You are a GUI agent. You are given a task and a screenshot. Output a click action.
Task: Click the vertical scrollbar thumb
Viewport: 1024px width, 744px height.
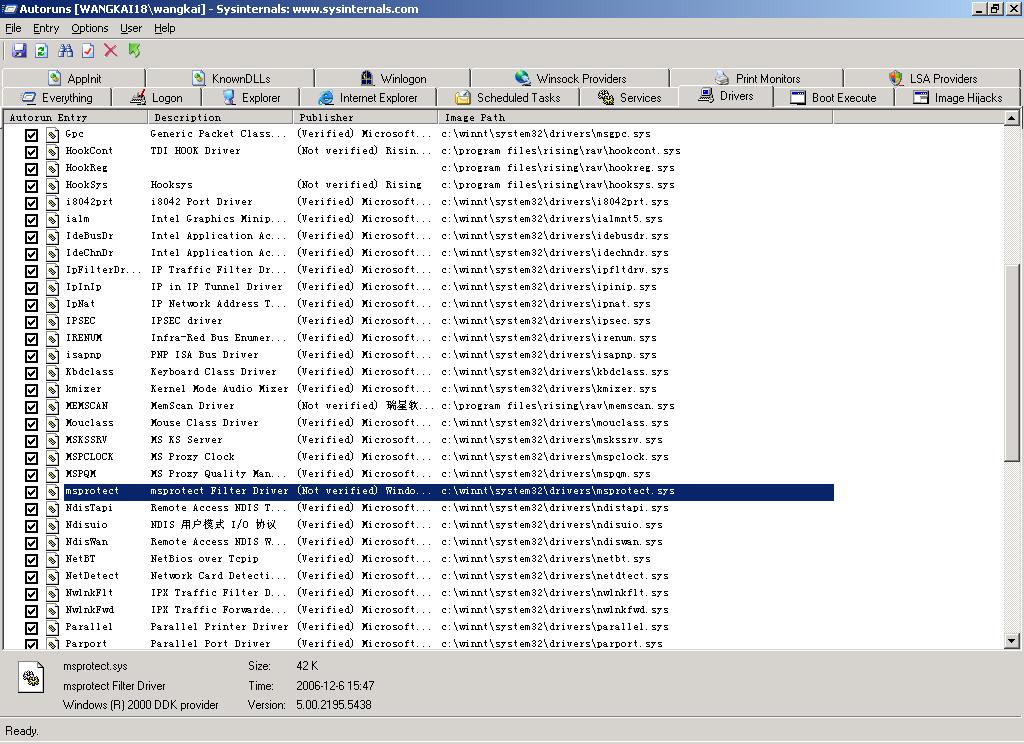tap(1011, 363)
